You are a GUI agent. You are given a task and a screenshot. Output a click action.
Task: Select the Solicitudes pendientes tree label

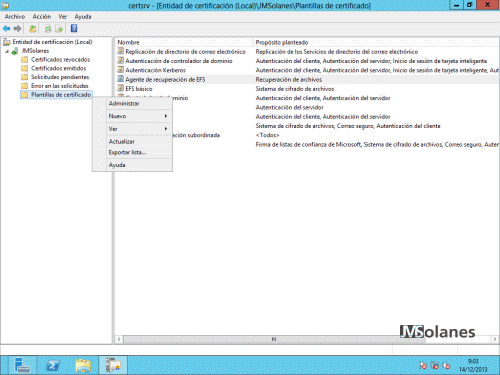[x=60, y=77]
